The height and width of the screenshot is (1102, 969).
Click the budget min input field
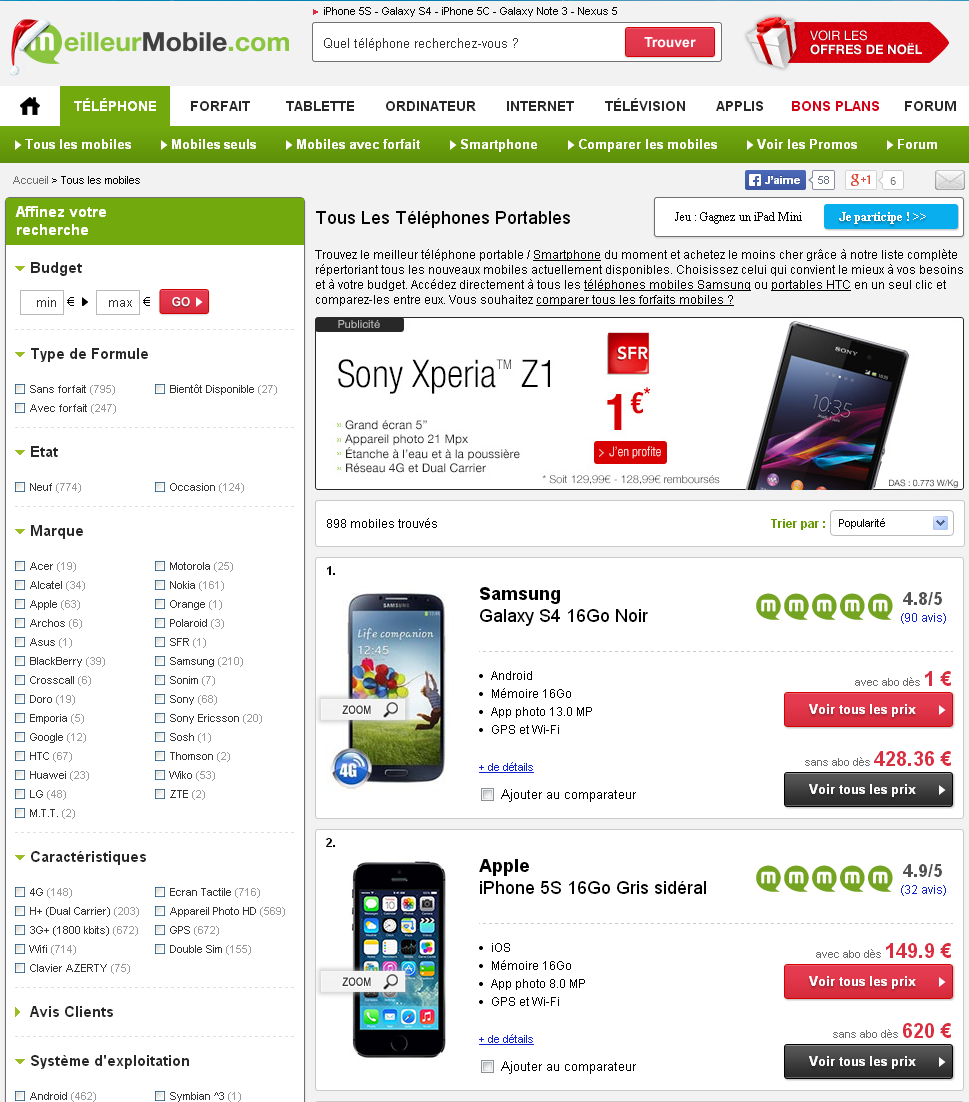42,302
